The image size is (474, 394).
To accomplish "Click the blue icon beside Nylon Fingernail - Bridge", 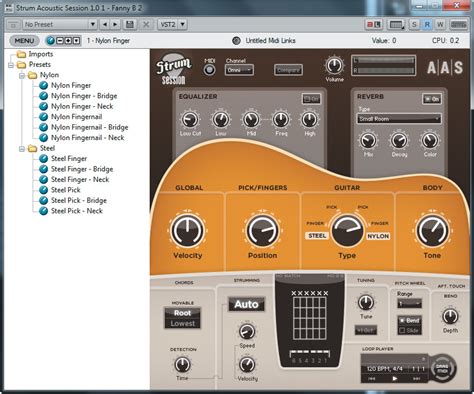I will tap(44, 127).
